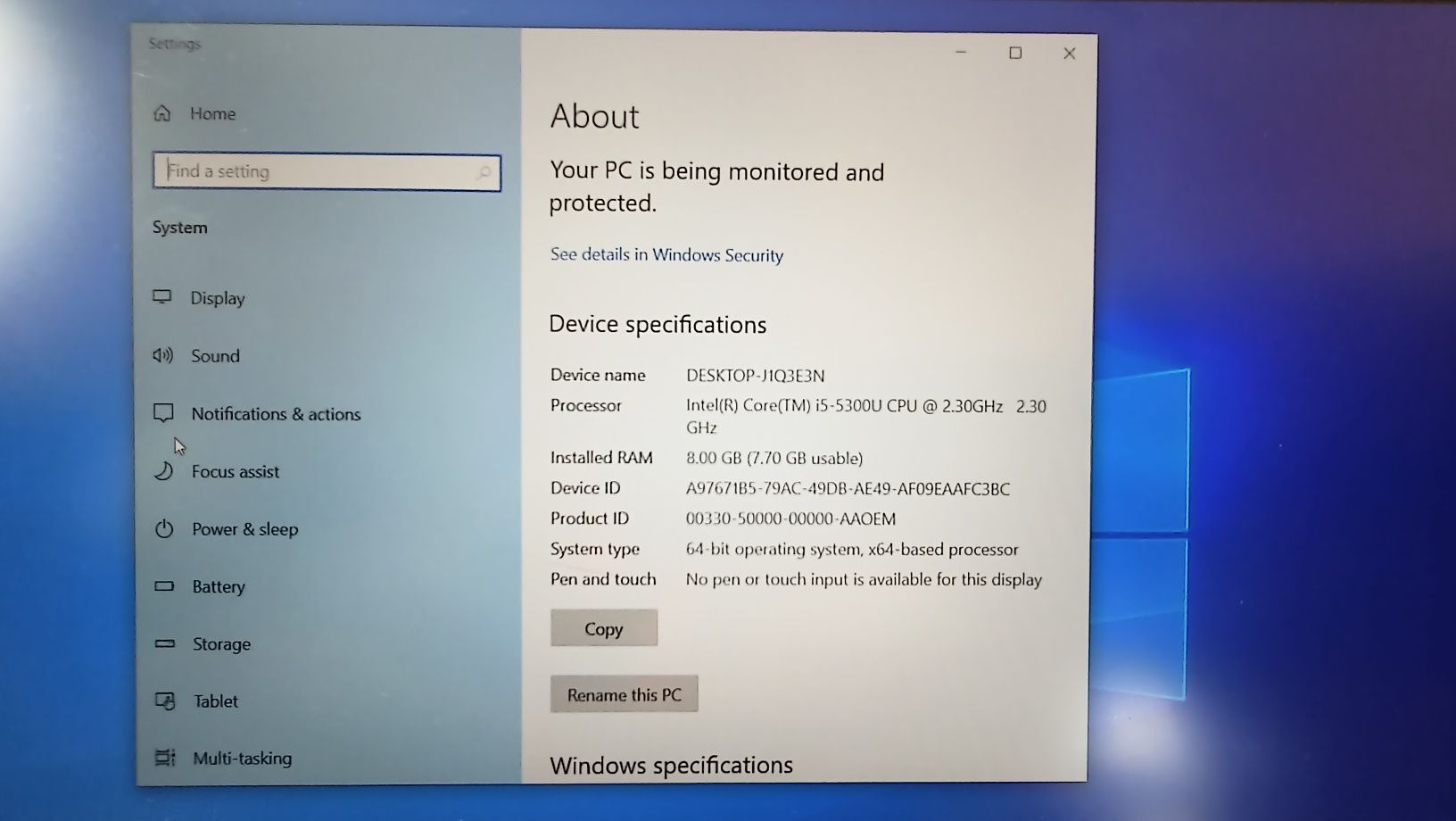Open the Display settings label
The image size is (1456, 821).
217,298
